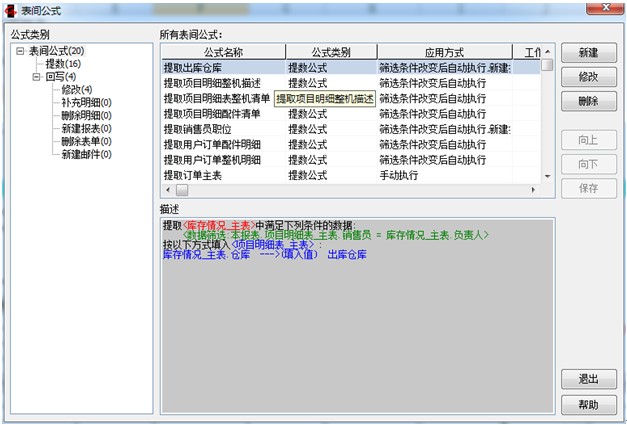Click 退出 to exit dialog
The width and height of the screenshot is (627, 425).
(x=588, y=380)
